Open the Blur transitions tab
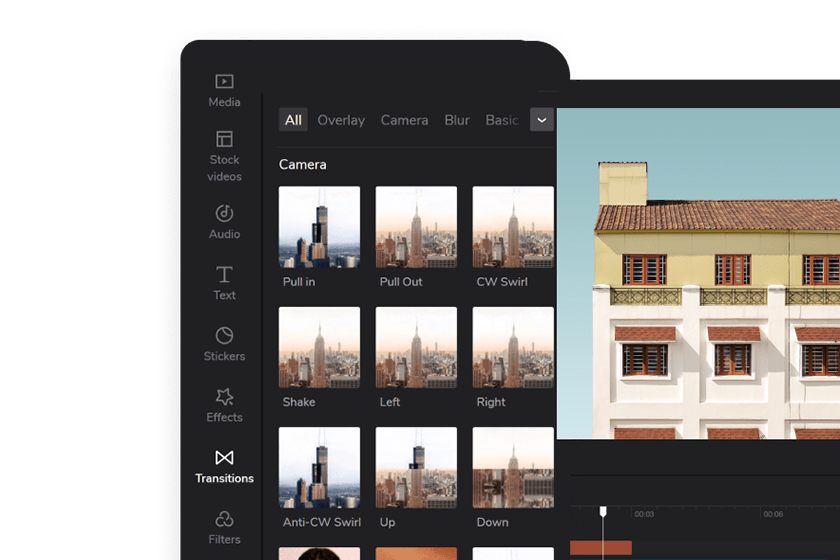 (x=457, y=120)
